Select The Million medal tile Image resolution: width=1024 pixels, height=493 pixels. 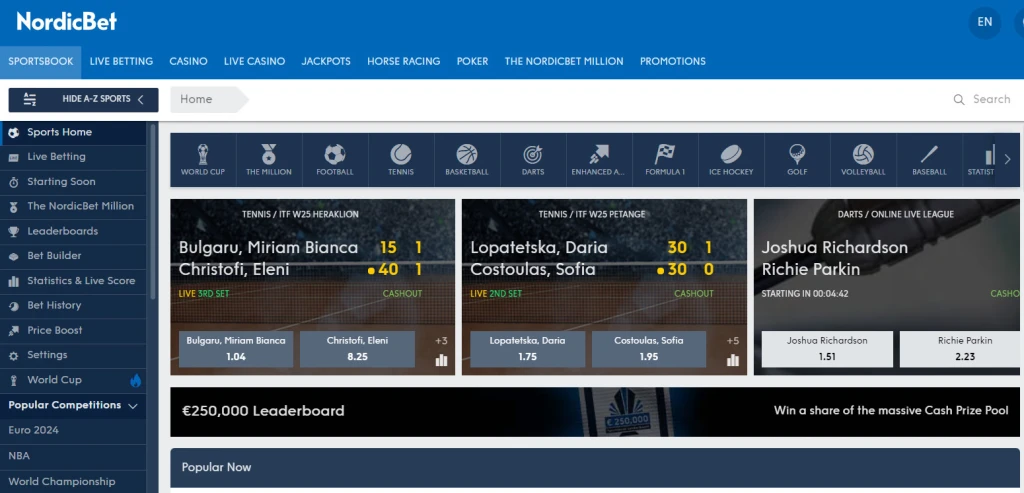point(269,160)
